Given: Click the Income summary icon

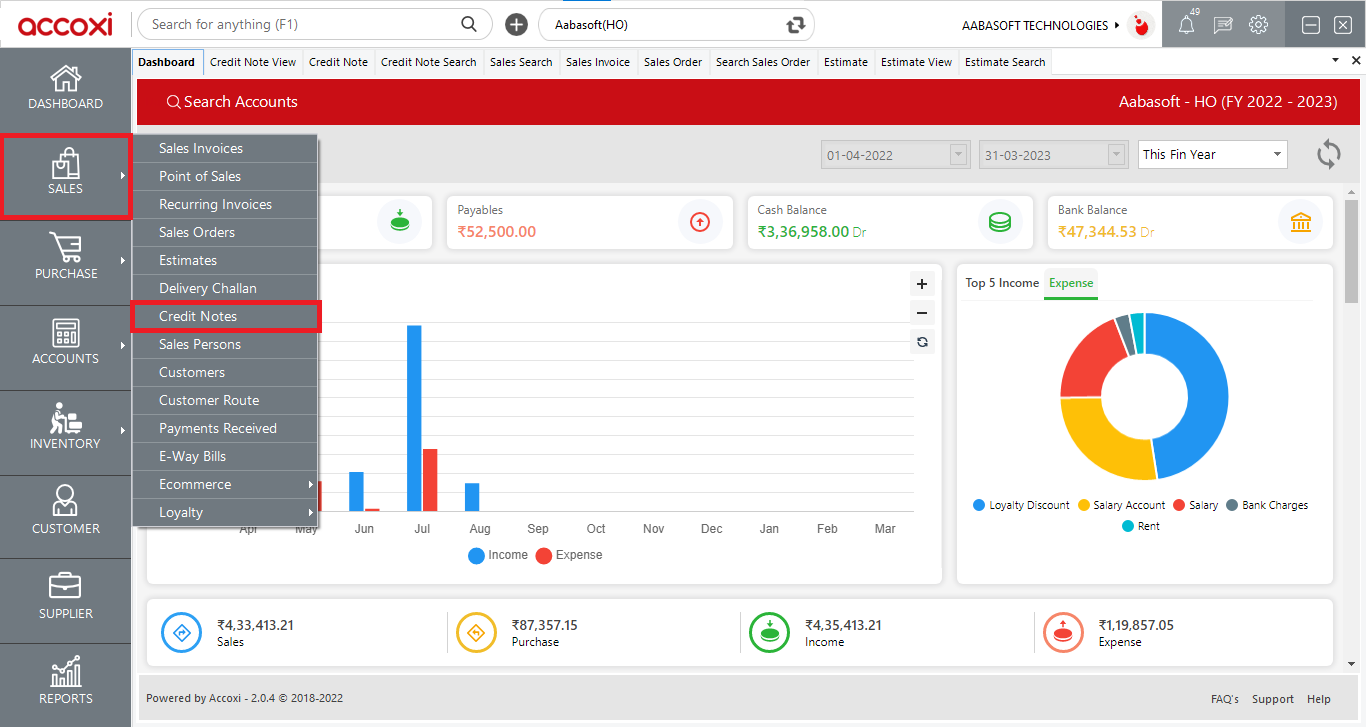Looking at the screenshot, I should click(x=770, y=632).
